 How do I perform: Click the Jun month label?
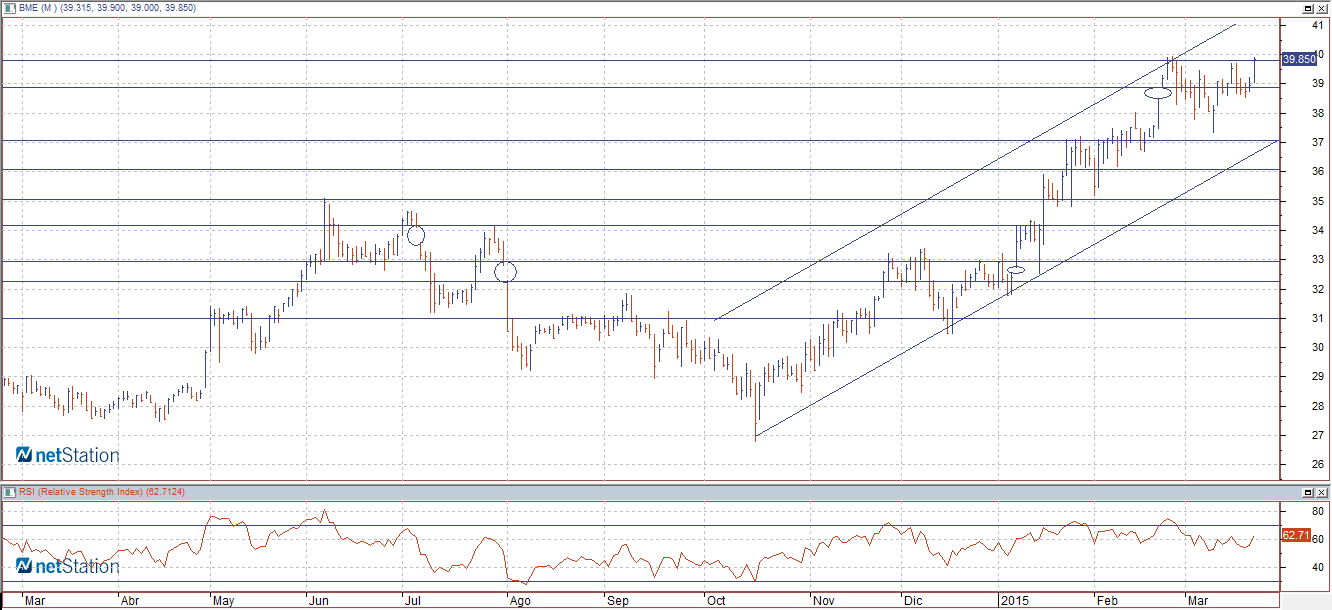pos(319,601)
